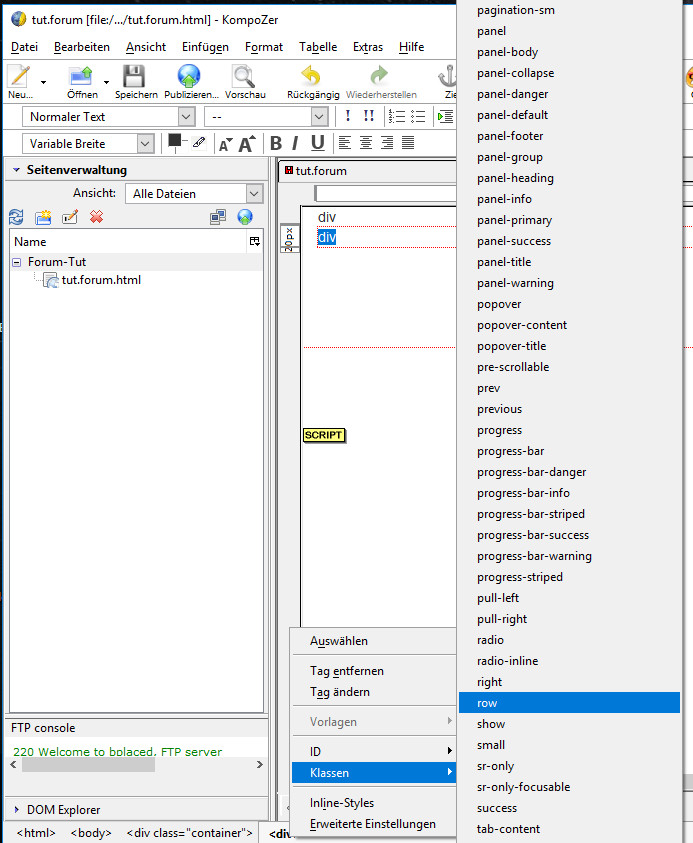The width and height of the screenshot is (693, 843).
Task: Toggle italic formatting
Action: [x=295, y=143]
